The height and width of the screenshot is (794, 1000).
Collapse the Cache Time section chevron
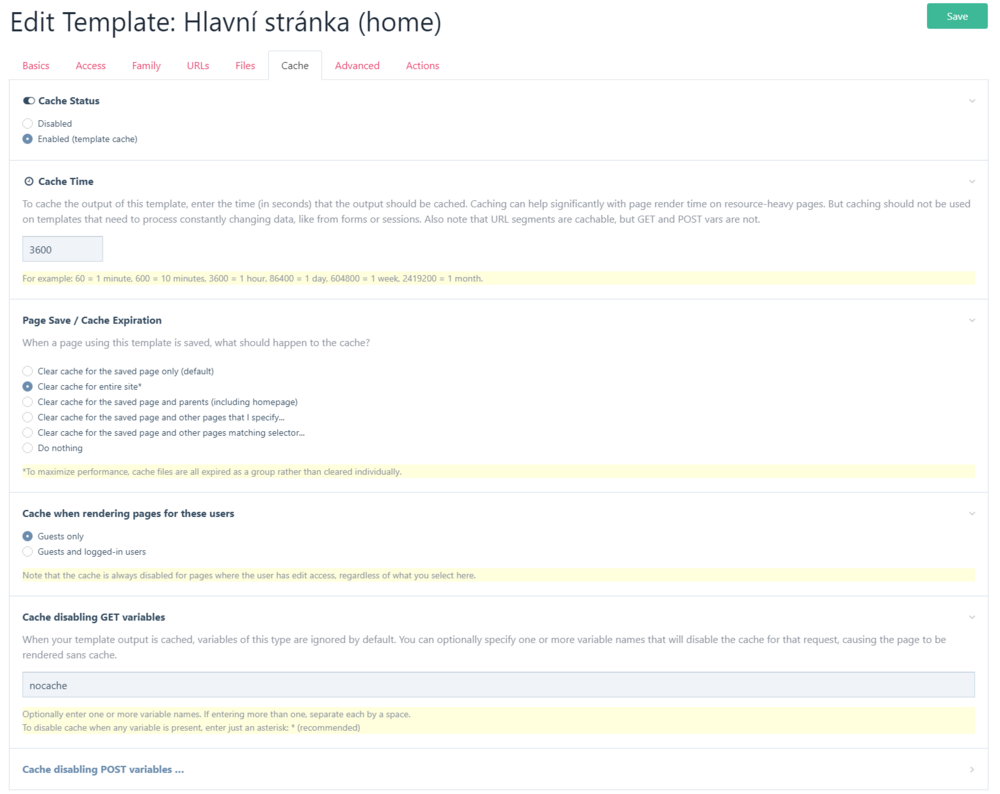972,181
